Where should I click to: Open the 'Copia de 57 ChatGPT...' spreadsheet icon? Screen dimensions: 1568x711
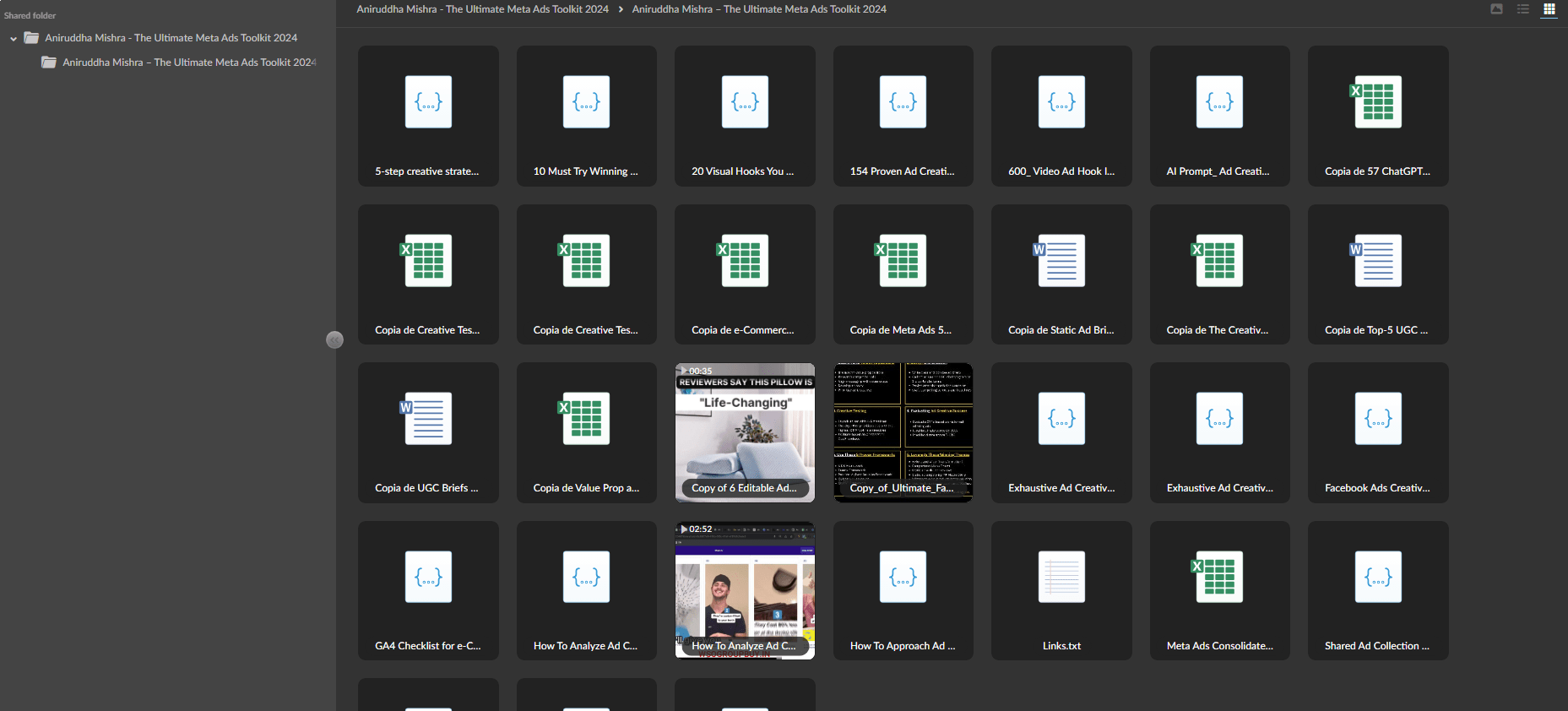click(x=1376, y=102)
